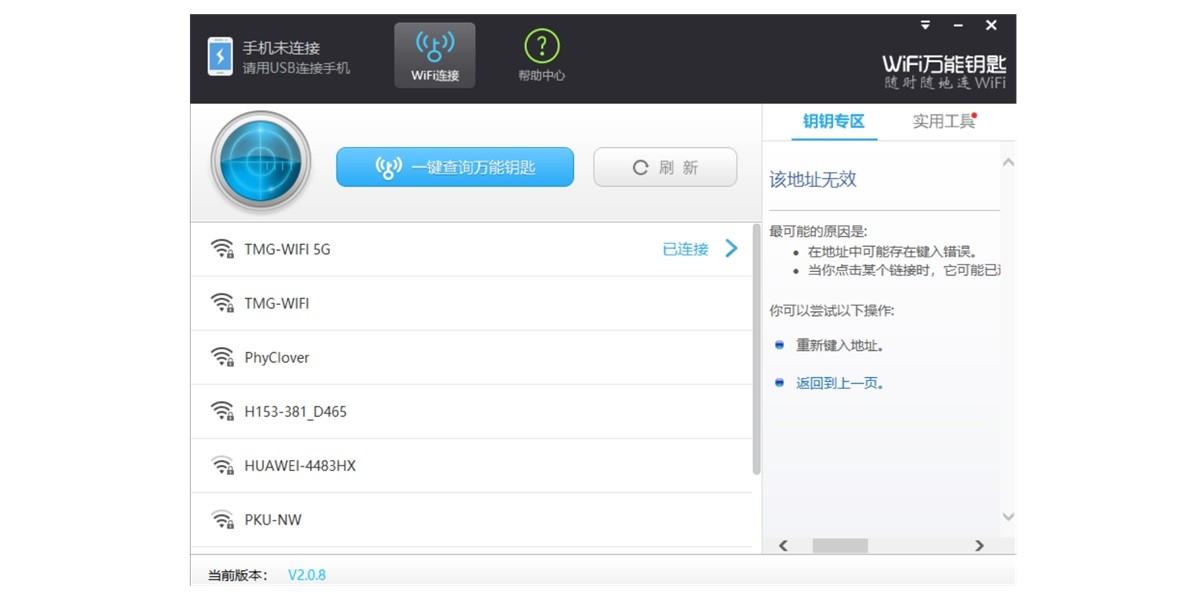Click the right arrow of the horizontal scrollbar
The image size is (1200, 600).
point(980,545)
